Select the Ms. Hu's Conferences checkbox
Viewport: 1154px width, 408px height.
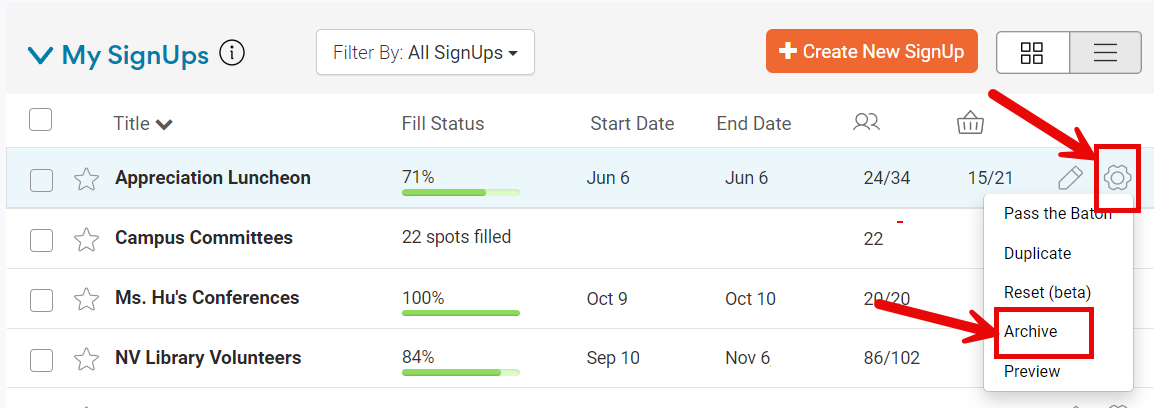[x=41, y=299]
